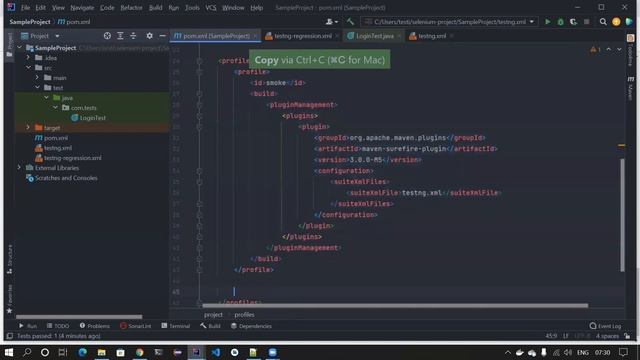Click the editor horizontal scrollbar
This screenshot has width=640, height=360.
(395, 305)
